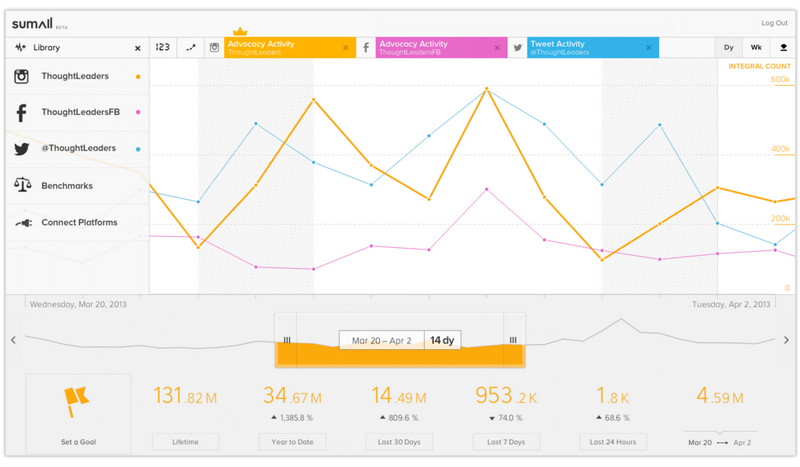This screenshot has height=467, width=800.
Task: Click the 953.2 K value
Action: click(506, 396)
